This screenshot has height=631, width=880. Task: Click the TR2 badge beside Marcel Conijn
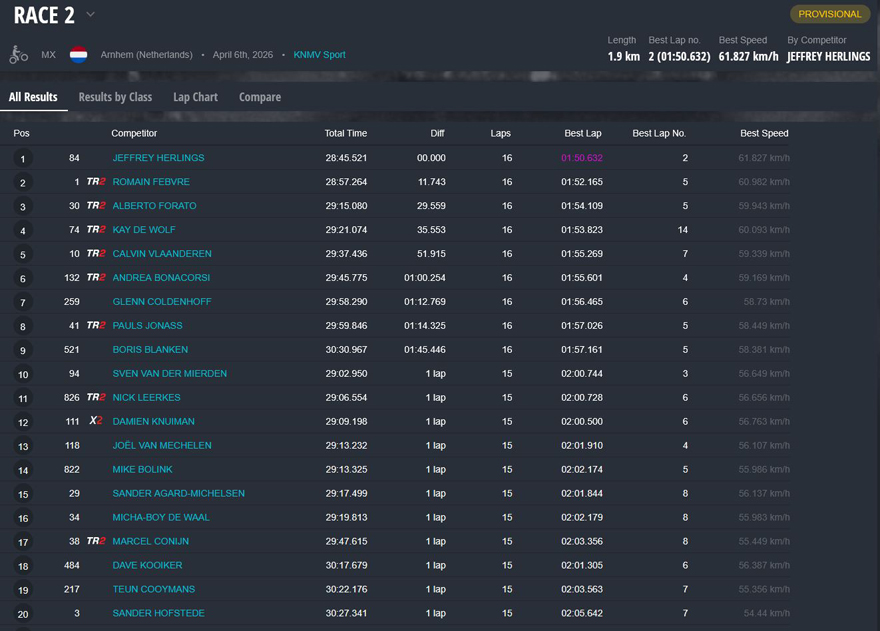tap(96, 542)
